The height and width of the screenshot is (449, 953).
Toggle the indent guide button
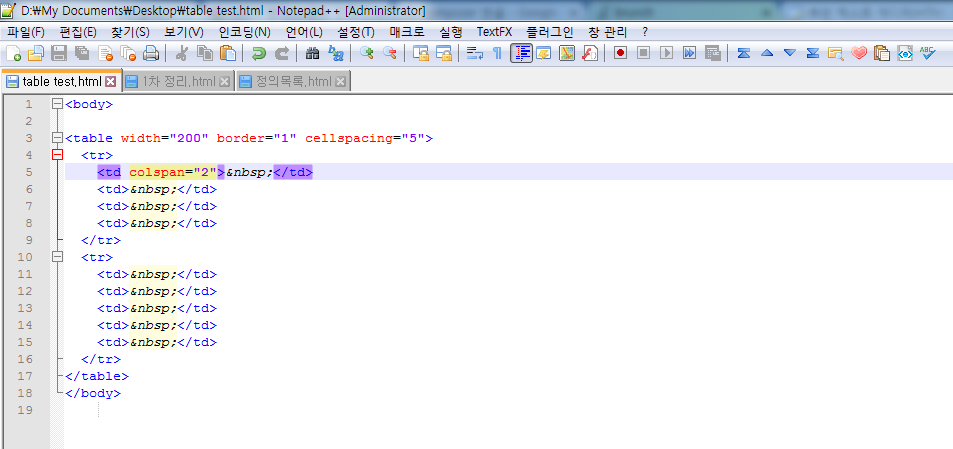tap(521, 53)
